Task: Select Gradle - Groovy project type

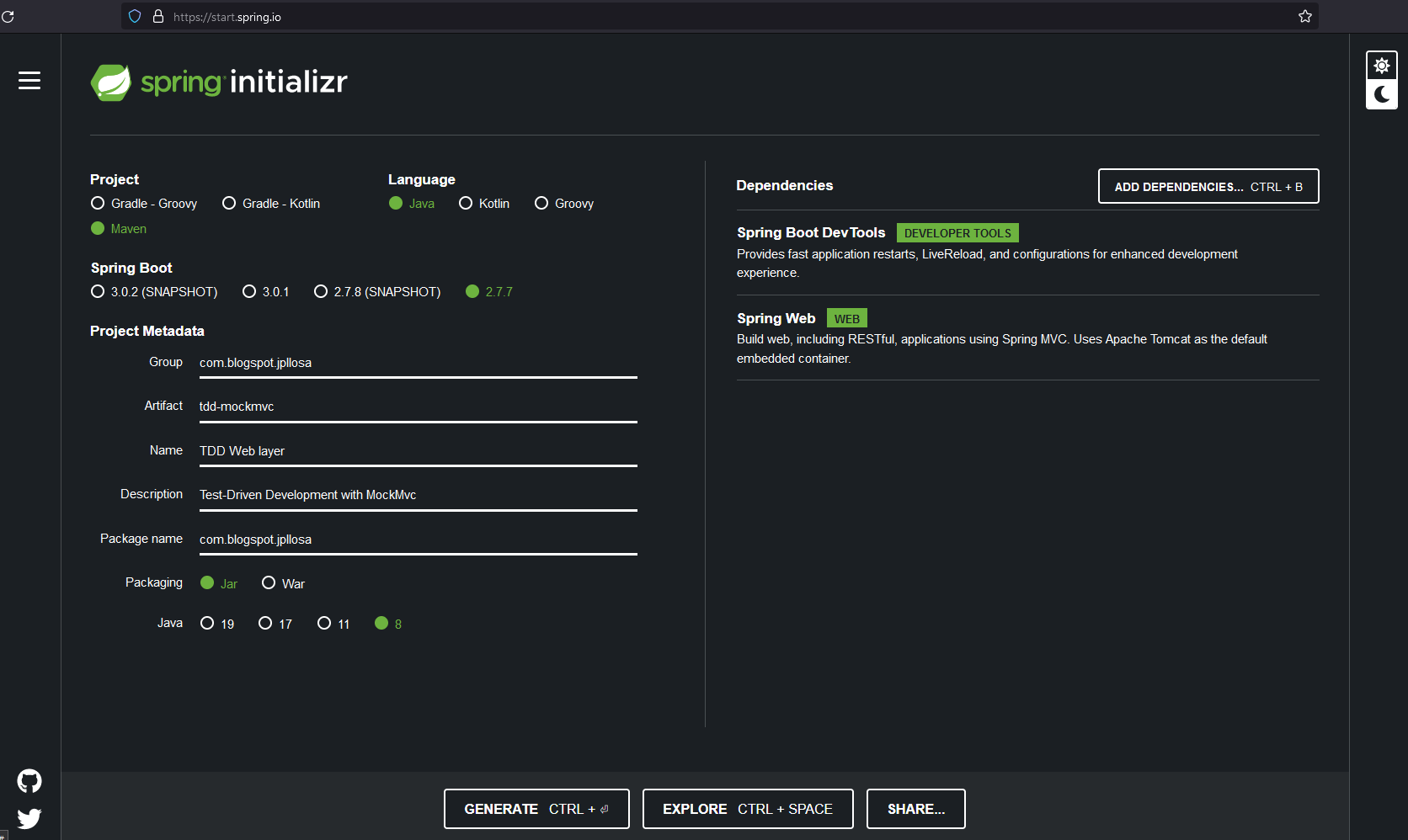Action: point(97,203)
